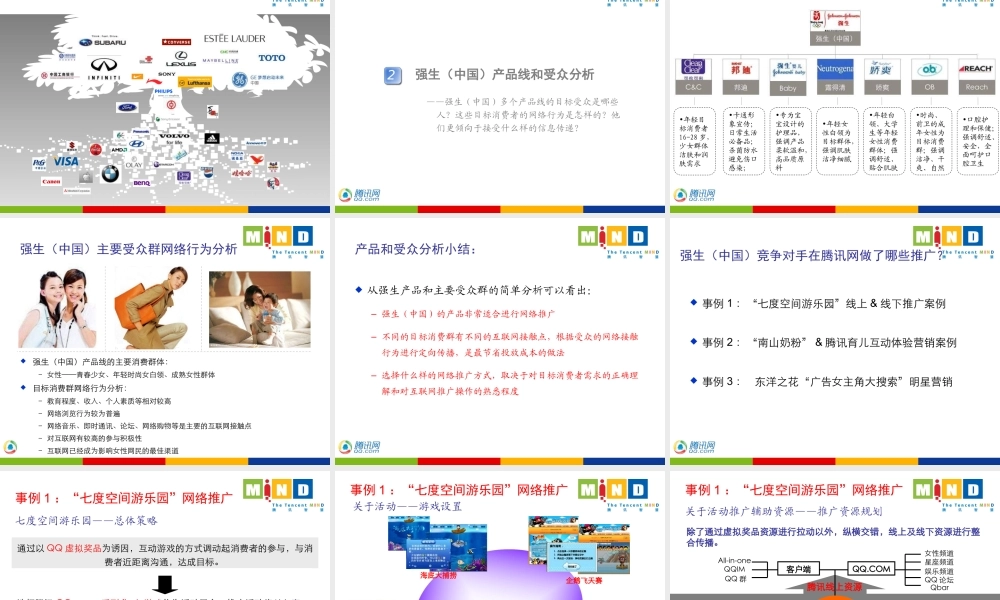
Task: Click line 网络浏览行为较为普遍
Action: pos(83,414)
